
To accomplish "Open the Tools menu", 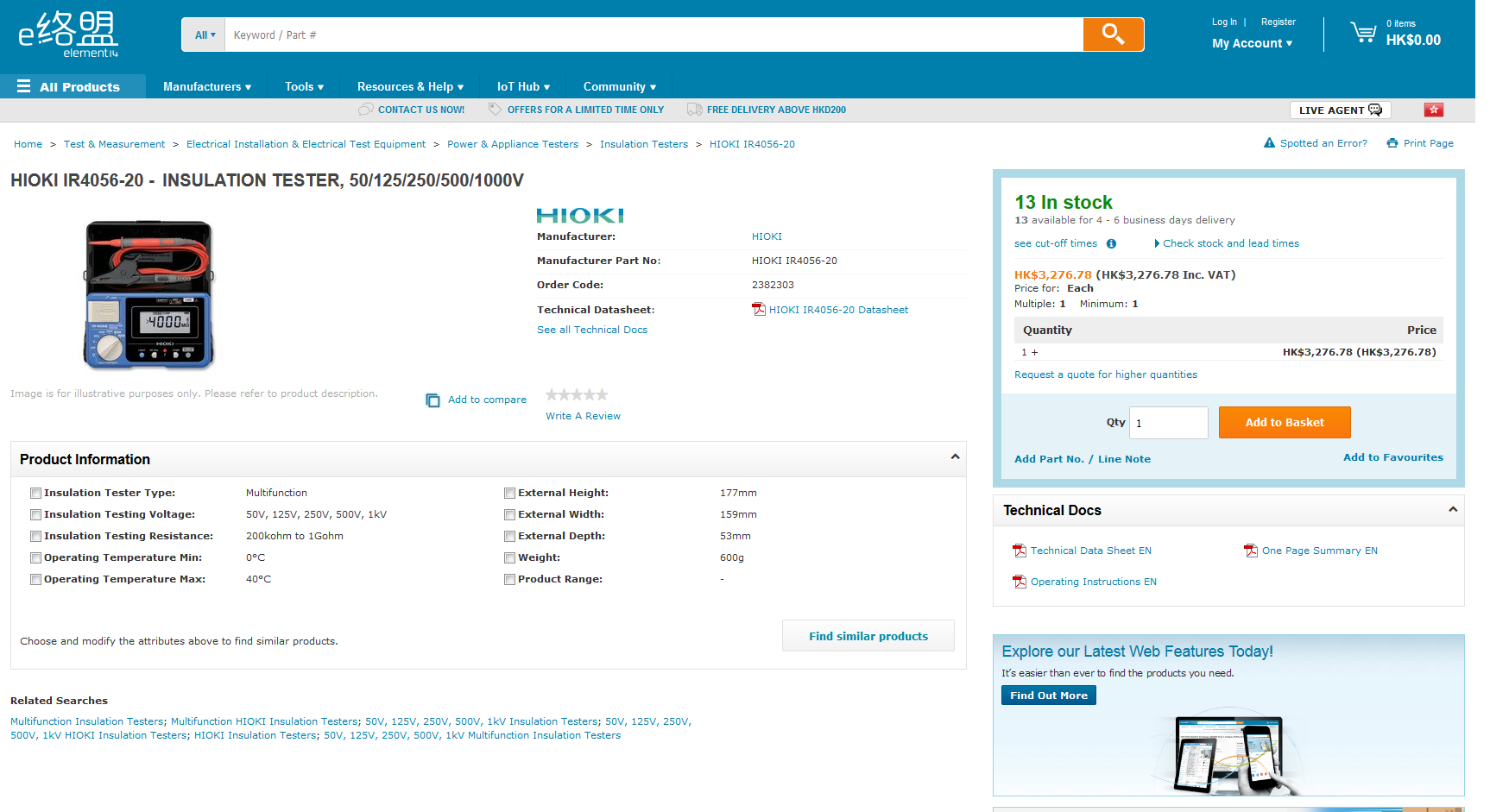I will (x=304, y=86).
